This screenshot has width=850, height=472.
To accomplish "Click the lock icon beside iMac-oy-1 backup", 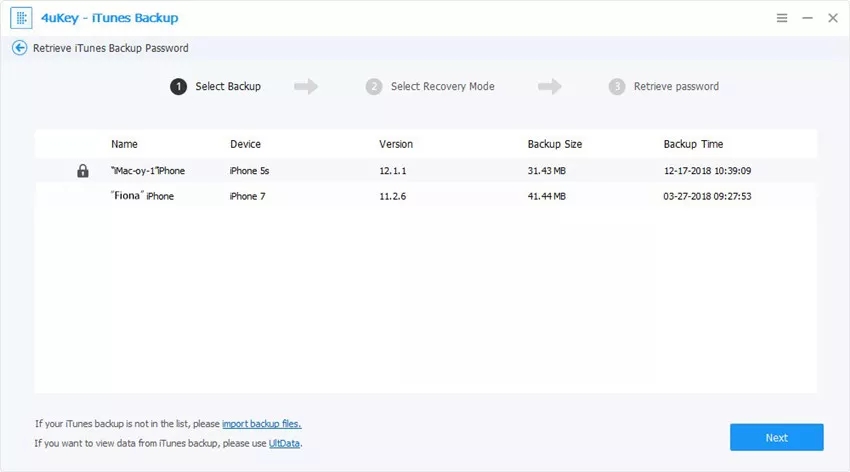I will coord(83,171).
